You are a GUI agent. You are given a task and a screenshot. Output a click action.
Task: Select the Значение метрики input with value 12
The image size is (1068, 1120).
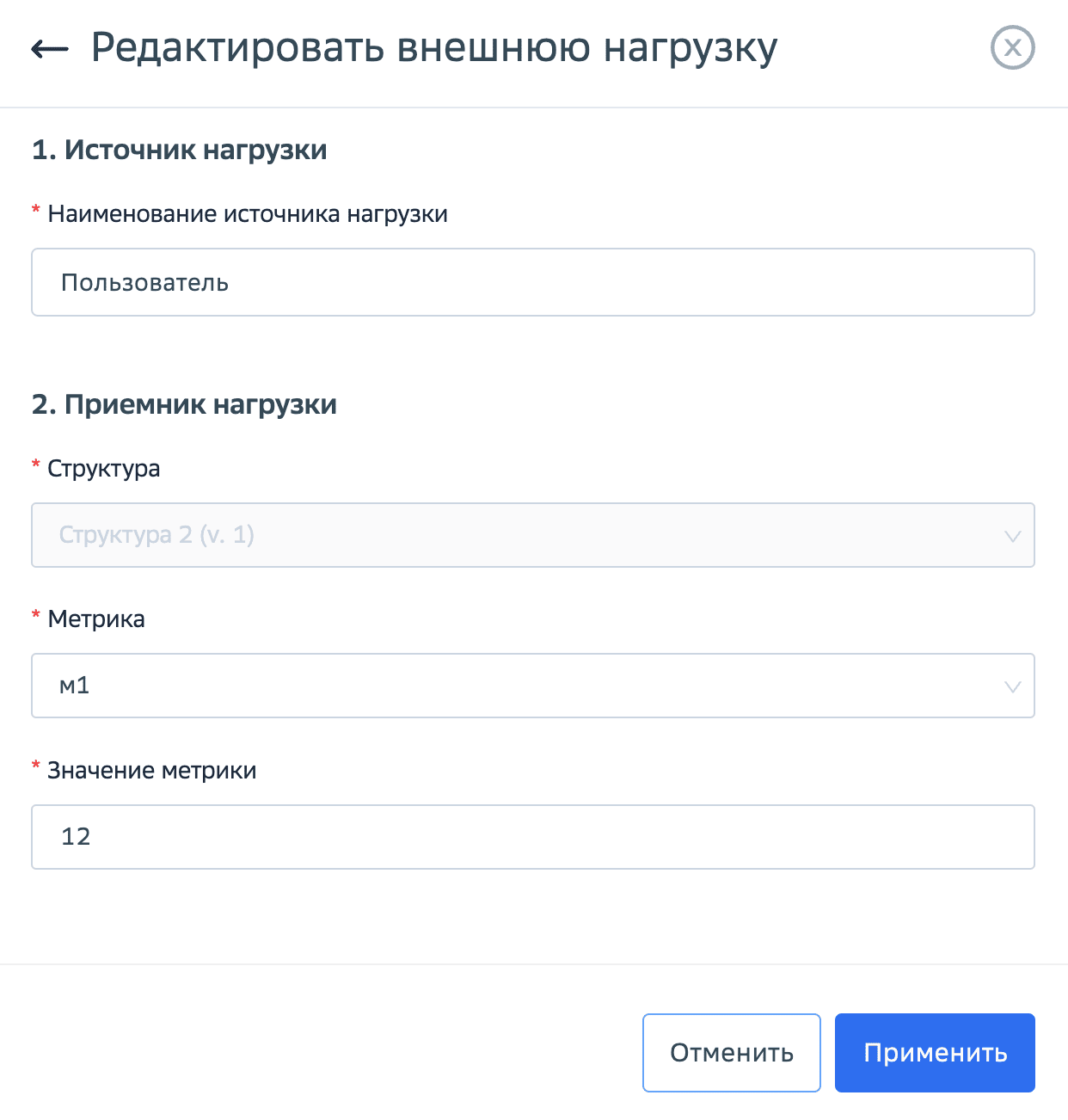tap(533, 836)
